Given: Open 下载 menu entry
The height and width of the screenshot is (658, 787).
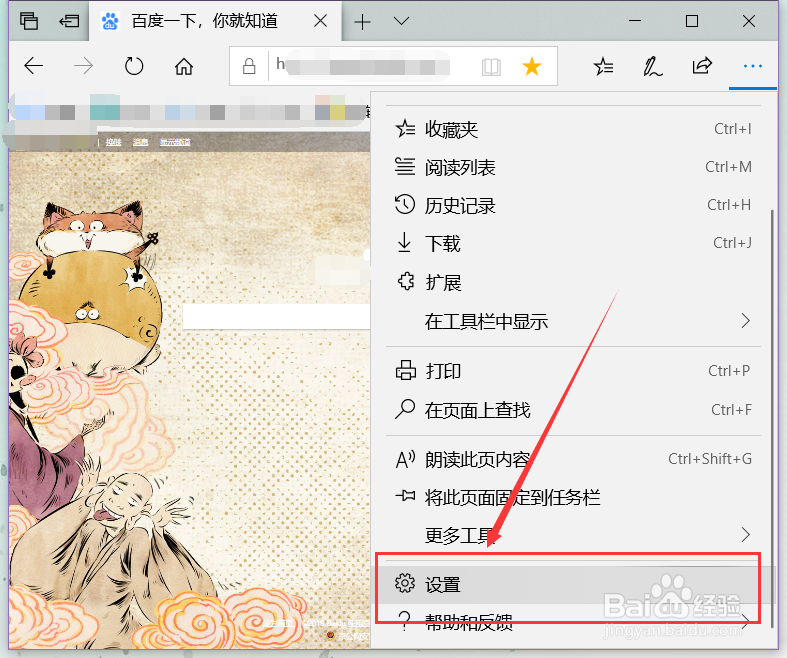Looking at the screenshot, I should 573,243.
